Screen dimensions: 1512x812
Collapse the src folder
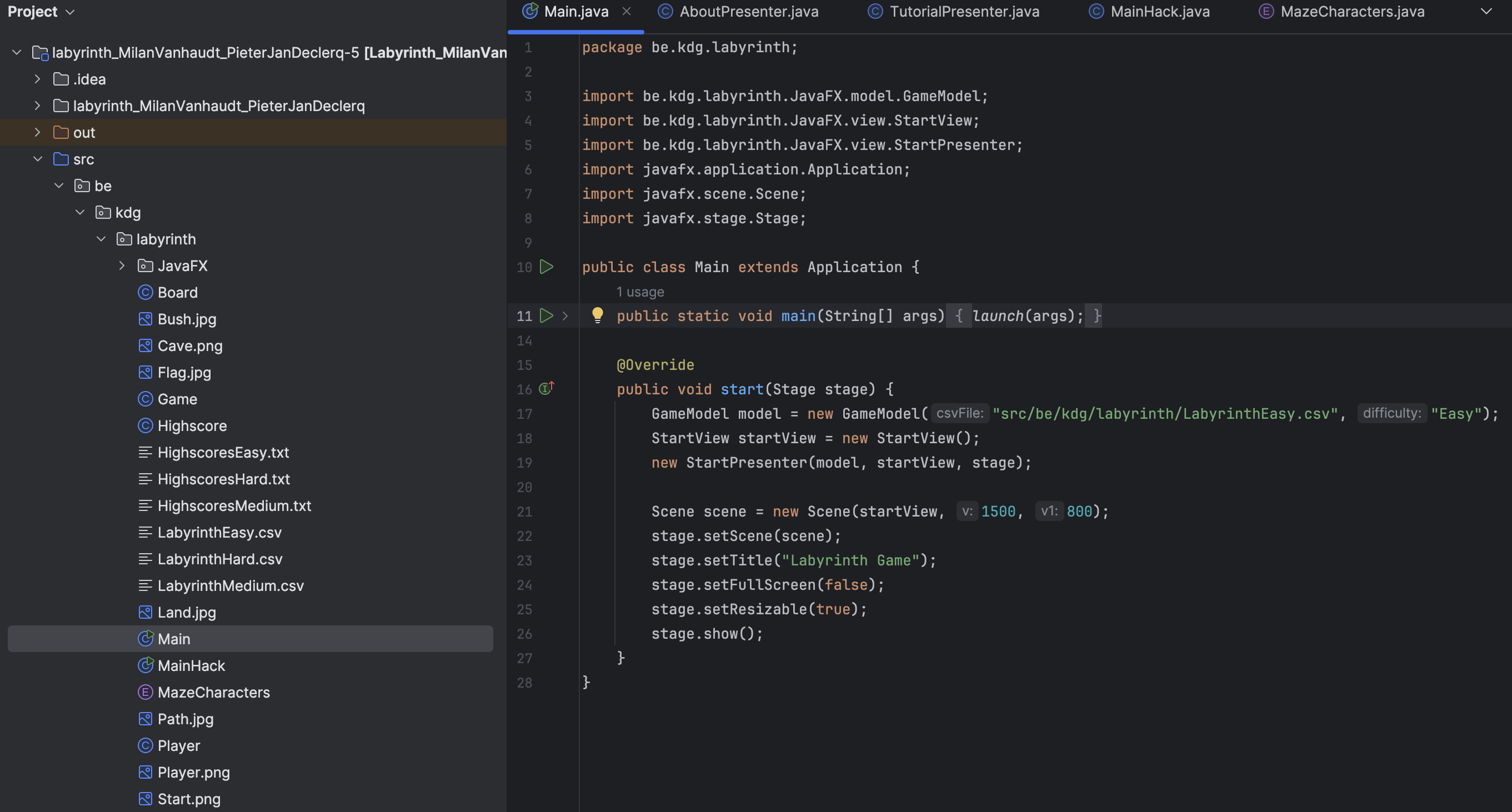(x=38, y=159)
